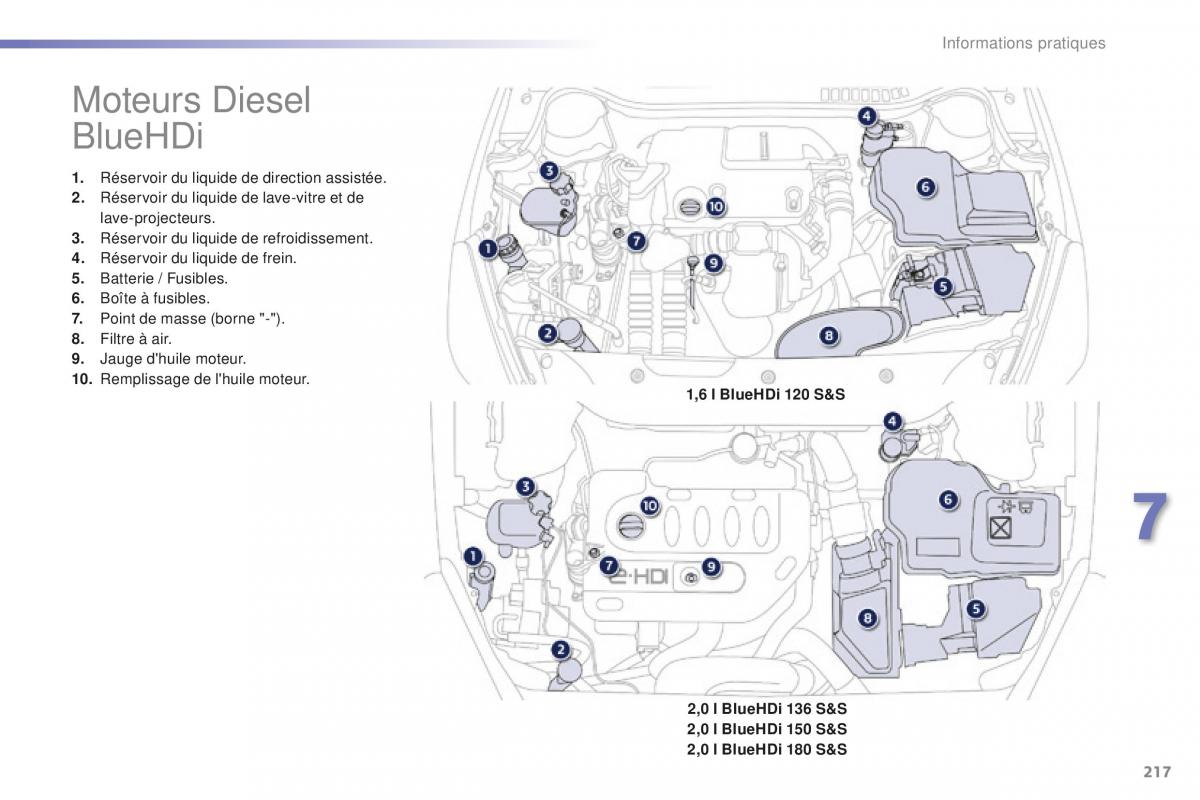This screenshot has width=1200, height=800.
Task: Select the "Jauge d'huile moteur." list item
Action: 159,358
